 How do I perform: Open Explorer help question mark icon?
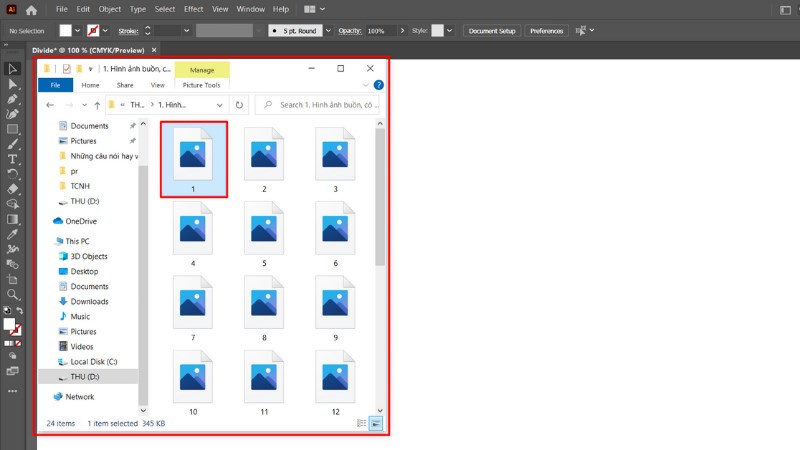(x=378, y=86)
